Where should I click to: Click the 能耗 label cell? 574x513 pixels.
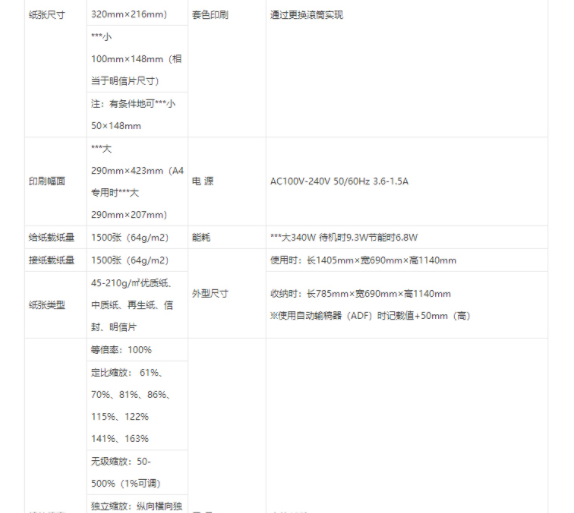point(201,238)
